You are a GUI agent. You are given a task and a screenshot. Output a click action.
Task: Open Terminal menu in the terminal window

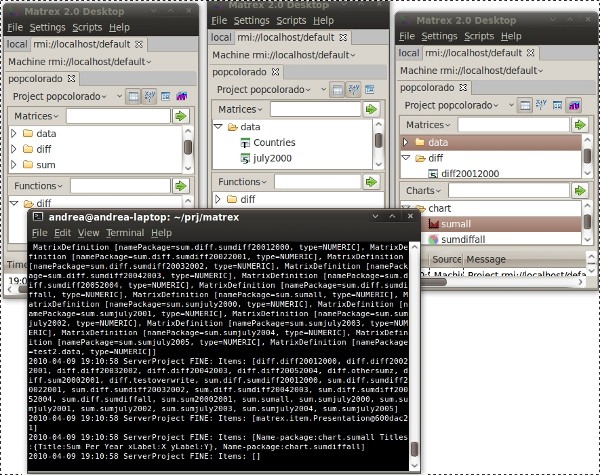pos(125,232)
